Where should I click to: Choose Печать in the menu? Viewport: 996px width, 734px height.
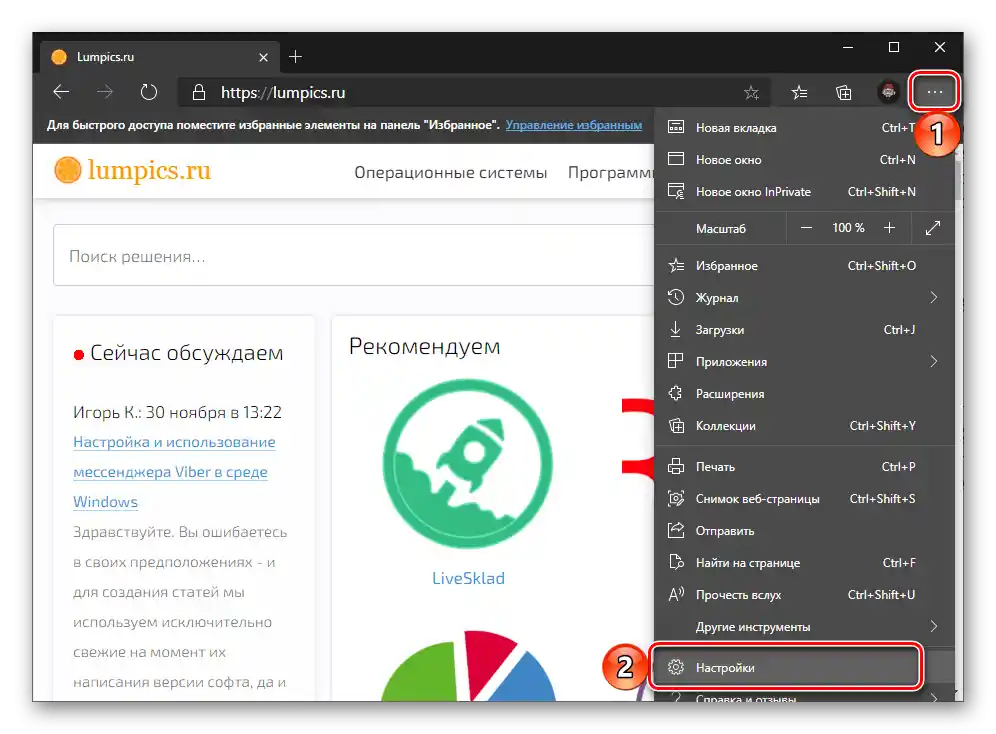click(804, 467)
